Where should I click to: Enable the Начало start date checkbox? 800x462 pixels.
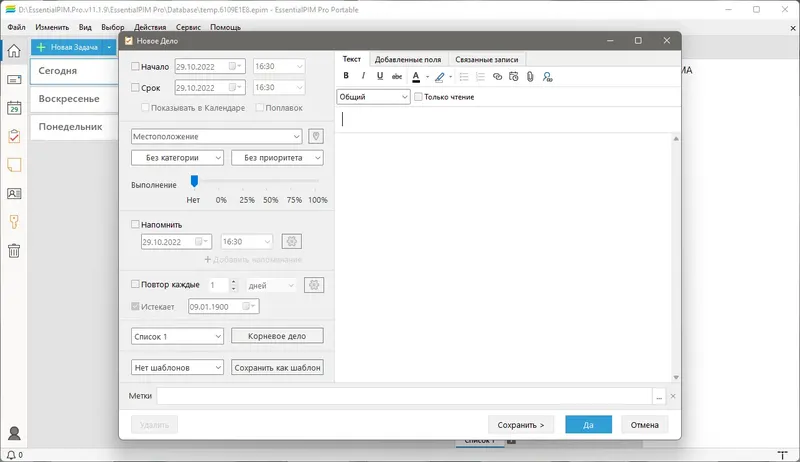[x=135, y=66]
